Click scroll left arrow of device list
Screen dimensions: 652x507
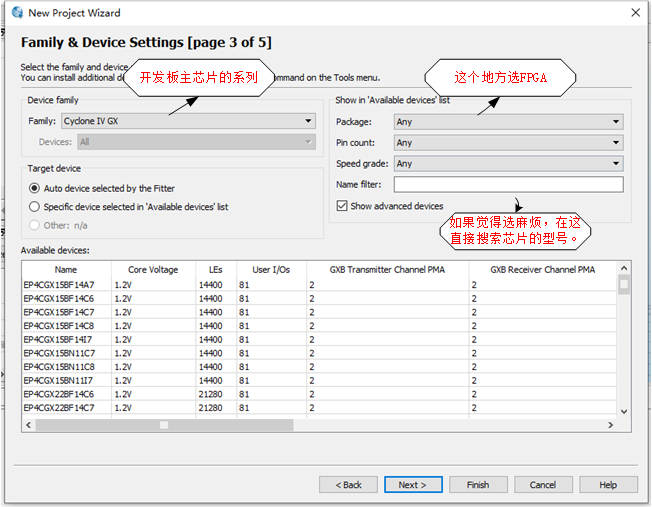pyautogui.click(x=28, y=425)
